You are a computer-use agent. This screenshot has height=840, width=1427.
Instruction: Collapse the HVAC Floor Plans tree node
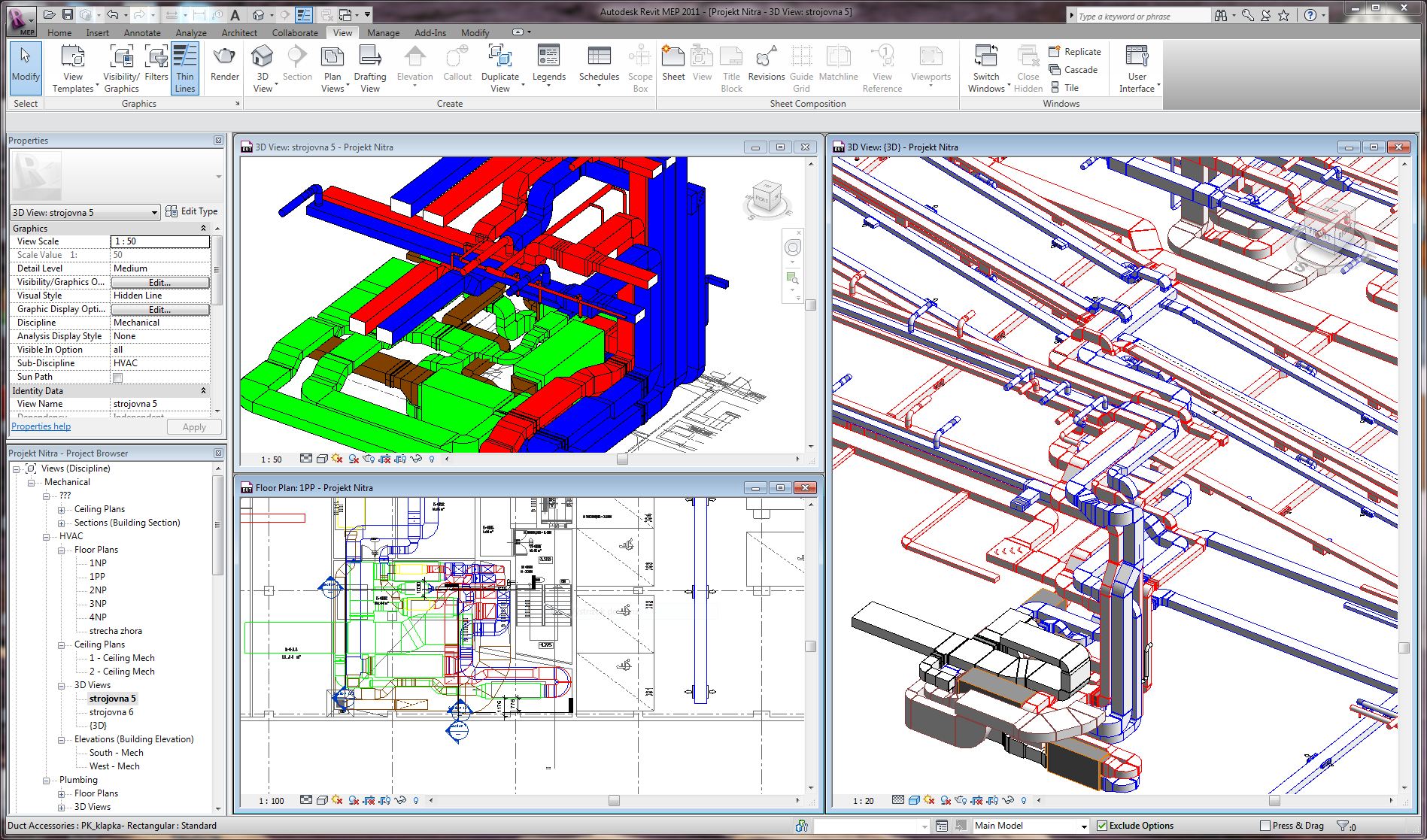click(62, 550)
